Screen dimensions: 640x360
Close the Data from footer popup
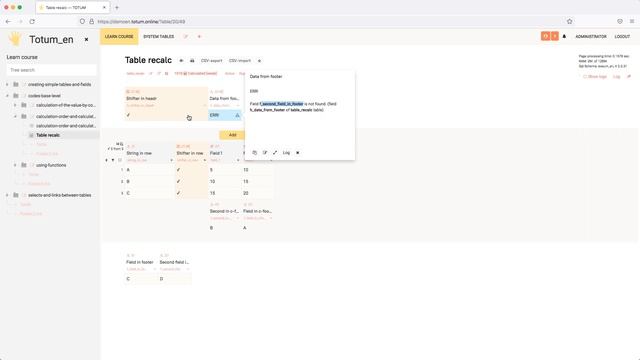click(x=298, y=153)
